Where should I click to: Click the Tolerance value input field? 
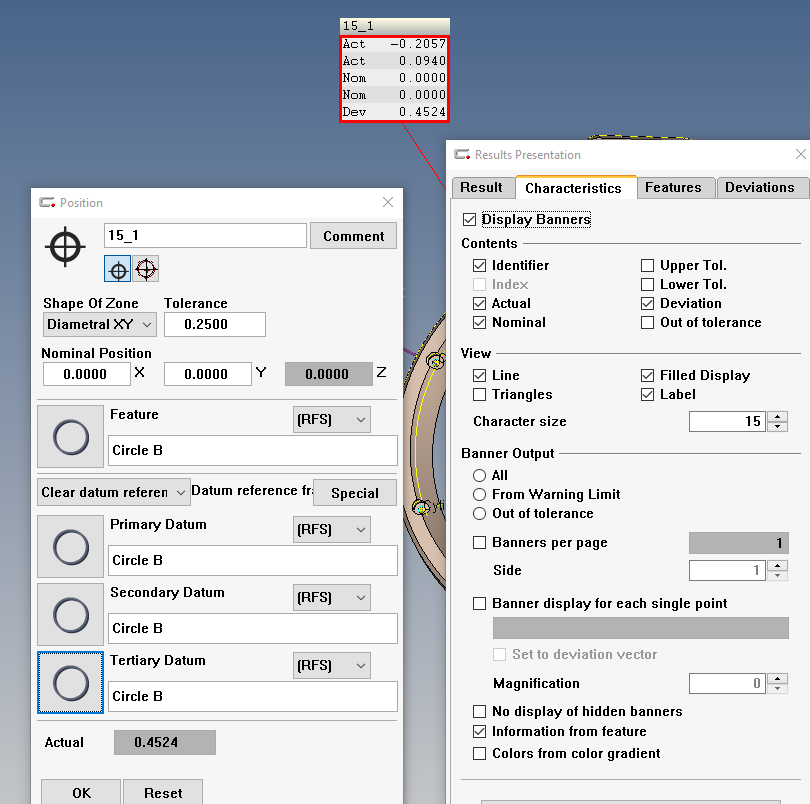[214, 324]
